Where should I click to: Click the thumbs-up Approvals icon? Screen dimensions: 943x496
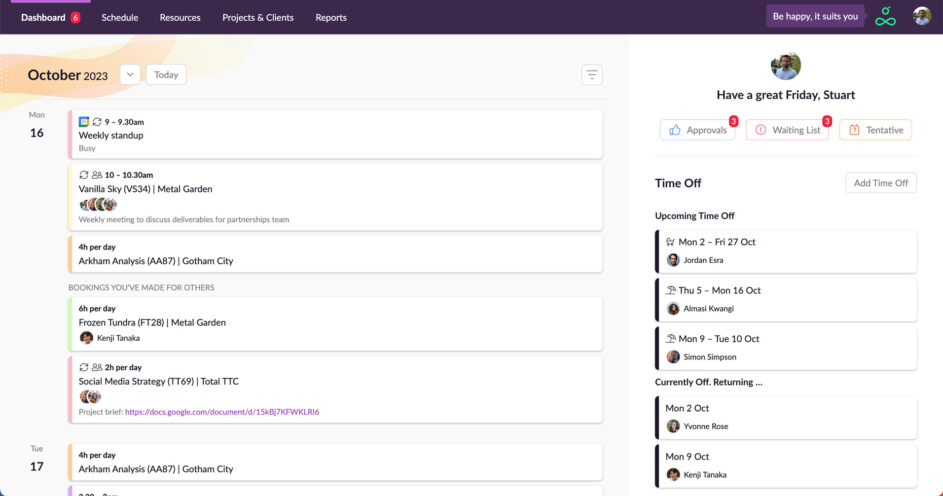pyautogui.click(x=675, y=130)
